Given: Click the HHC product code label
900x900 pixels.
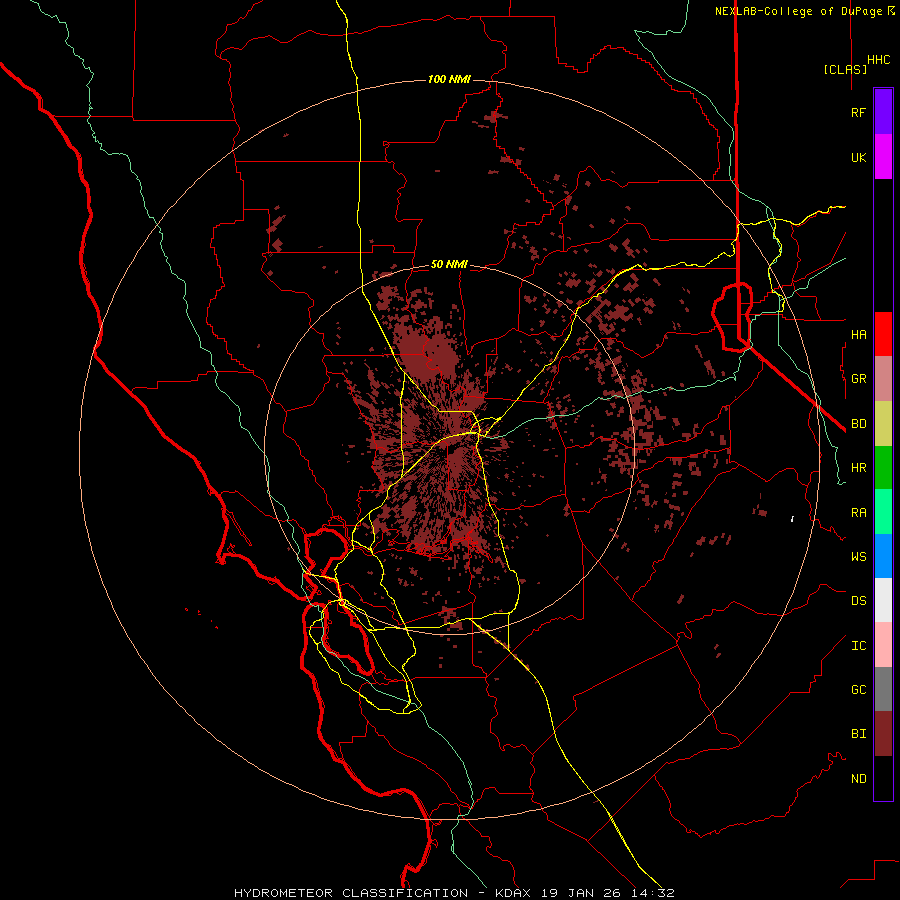Looking at the screenshot, I should point(879,60).
